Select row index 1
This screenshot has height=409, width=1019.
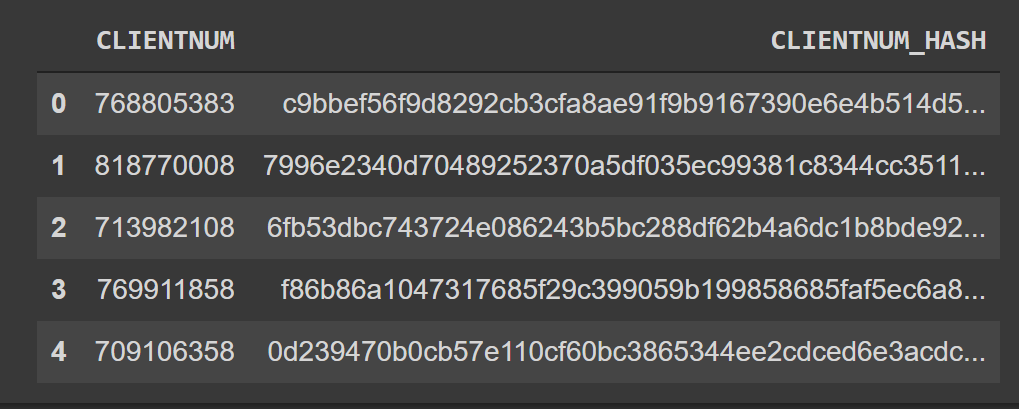point(58,165)
